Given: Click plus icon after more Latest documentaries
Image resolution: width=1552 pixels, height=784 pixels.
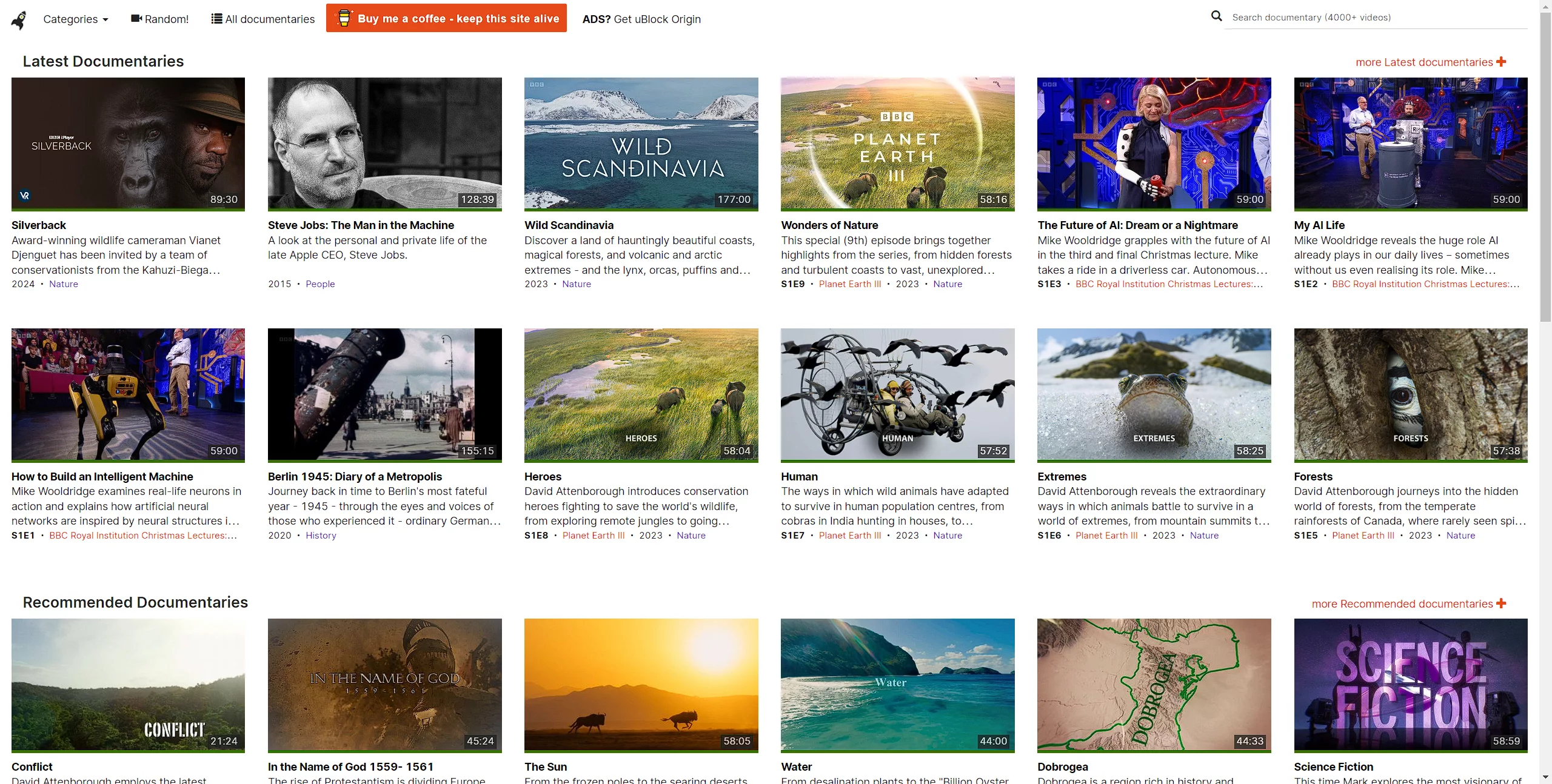Looking at the screenshot, I should (x=1501, y=62).
